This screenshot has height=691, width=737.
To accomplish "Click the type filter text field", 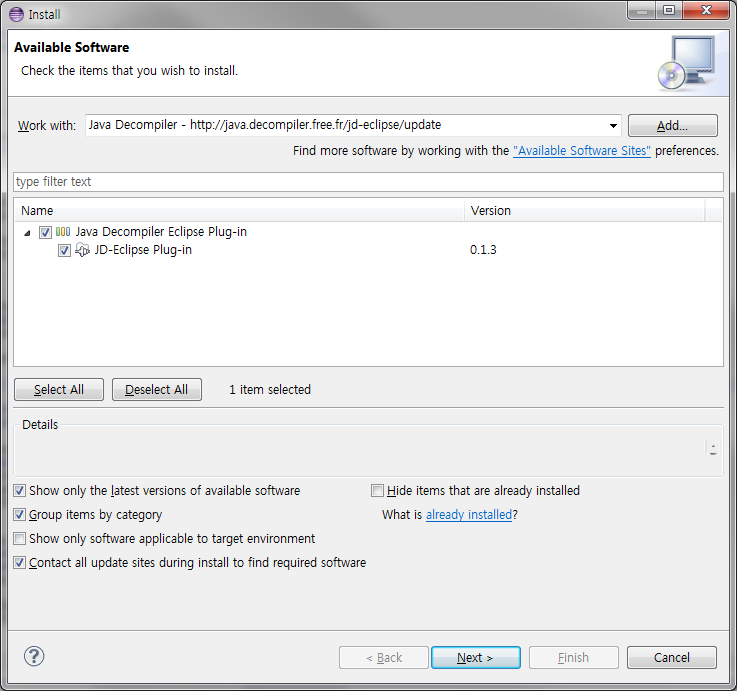I will pyautogui.click(x=368, y=182).
